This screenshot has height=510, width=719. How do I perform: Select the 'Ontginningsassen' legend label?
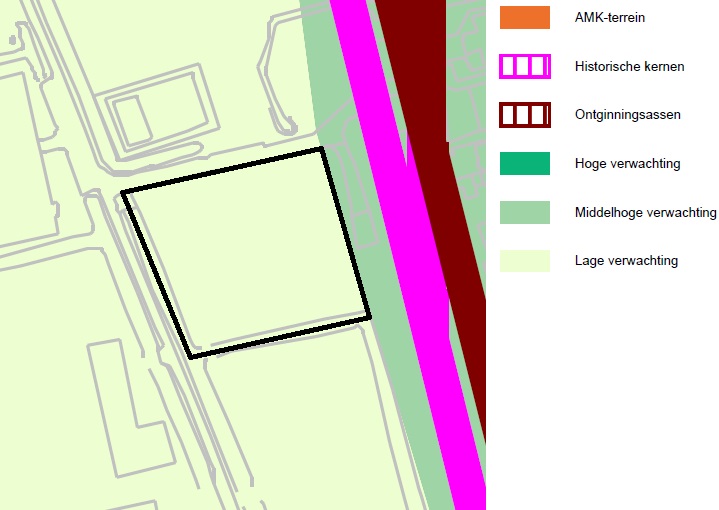pyautogui.click(x=628, y=115)
